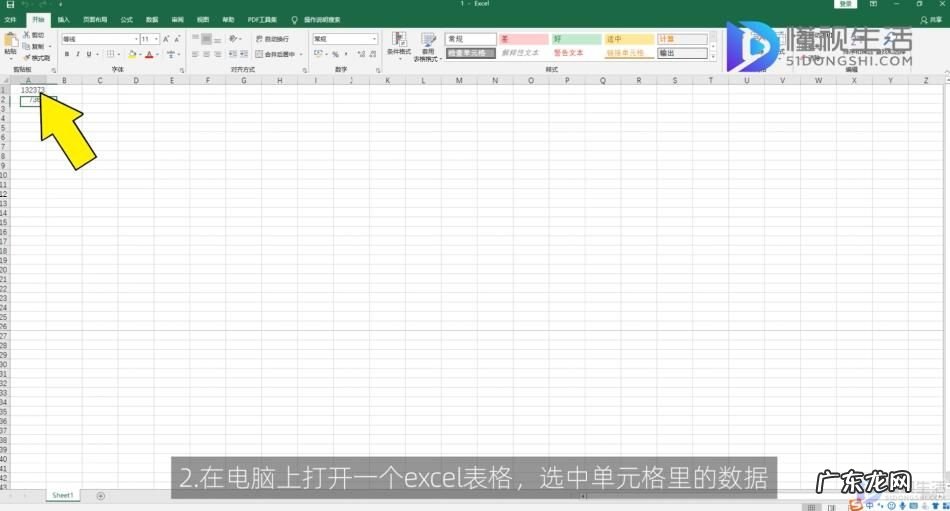The height and width of the screenshot is (511, 950).
Task: Apply the green 好 (Good) cell style
Action: (x=576, y=39)
